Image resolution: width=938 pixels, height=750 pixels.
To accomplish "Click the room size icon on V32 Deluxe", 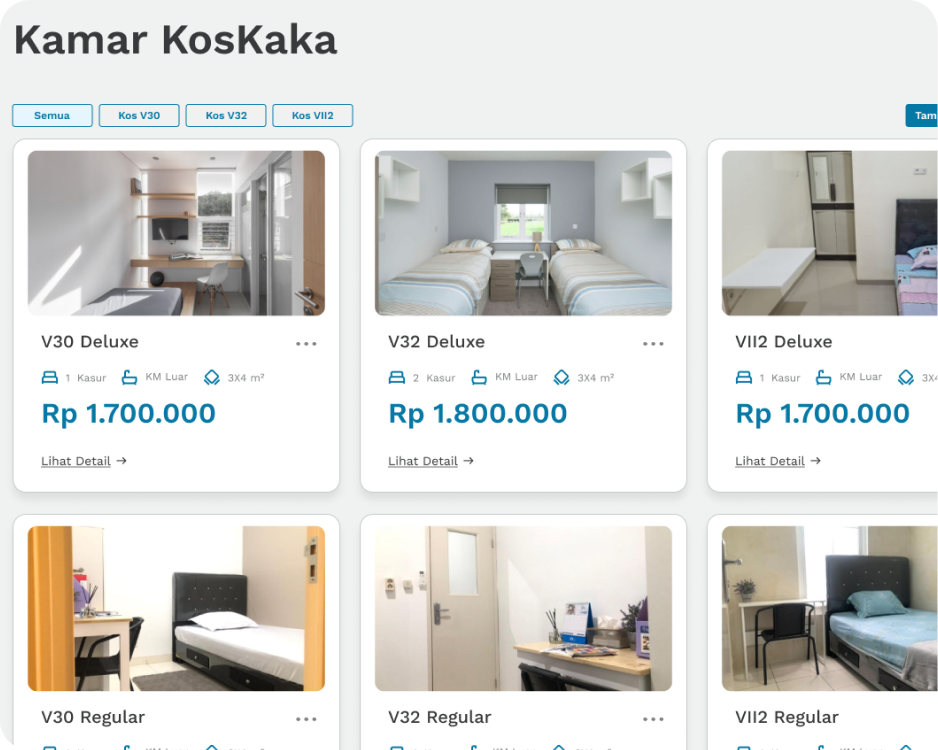I will (561, 377).
